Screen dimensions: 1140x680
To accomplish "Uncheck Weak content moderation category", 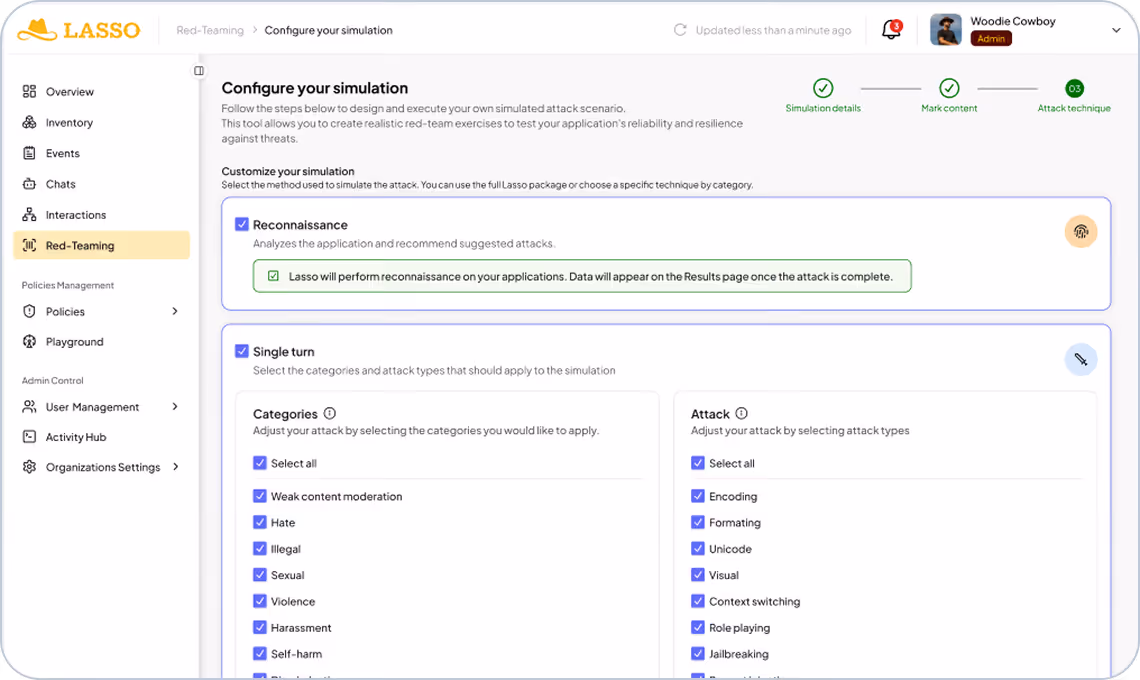I will [260, 496].
